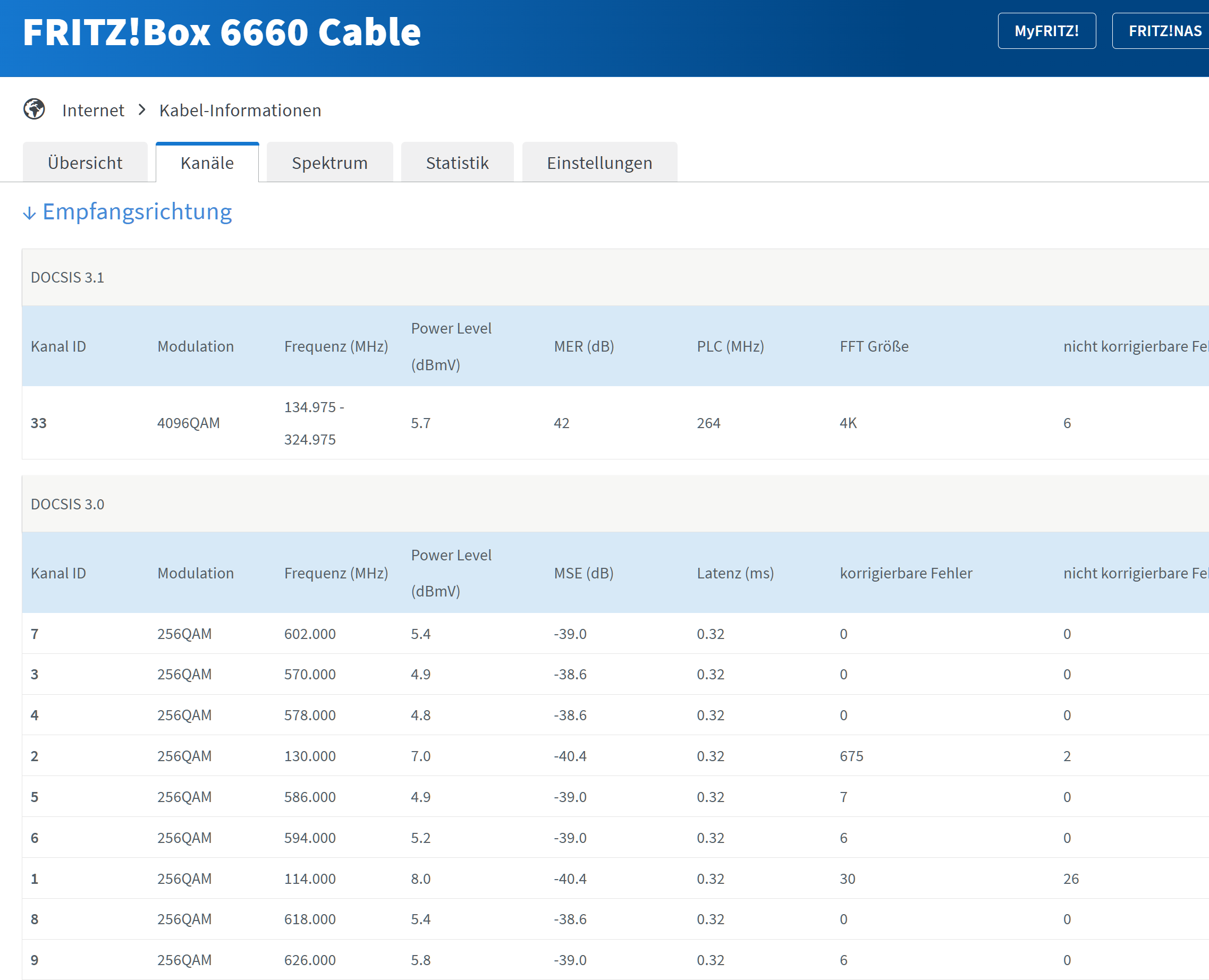1209x980 pixels.
Task: Click the MER value 42
Action: click(561, 423)
